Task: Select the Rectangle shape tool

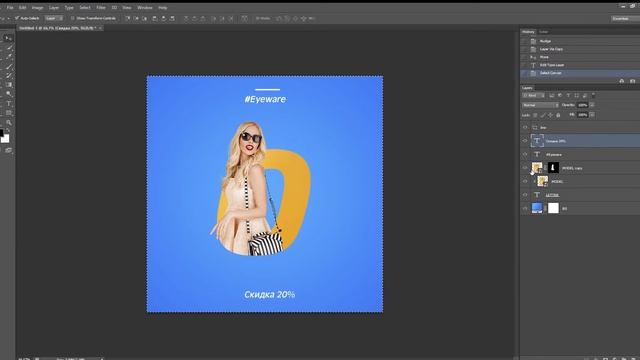Action: 9,113
